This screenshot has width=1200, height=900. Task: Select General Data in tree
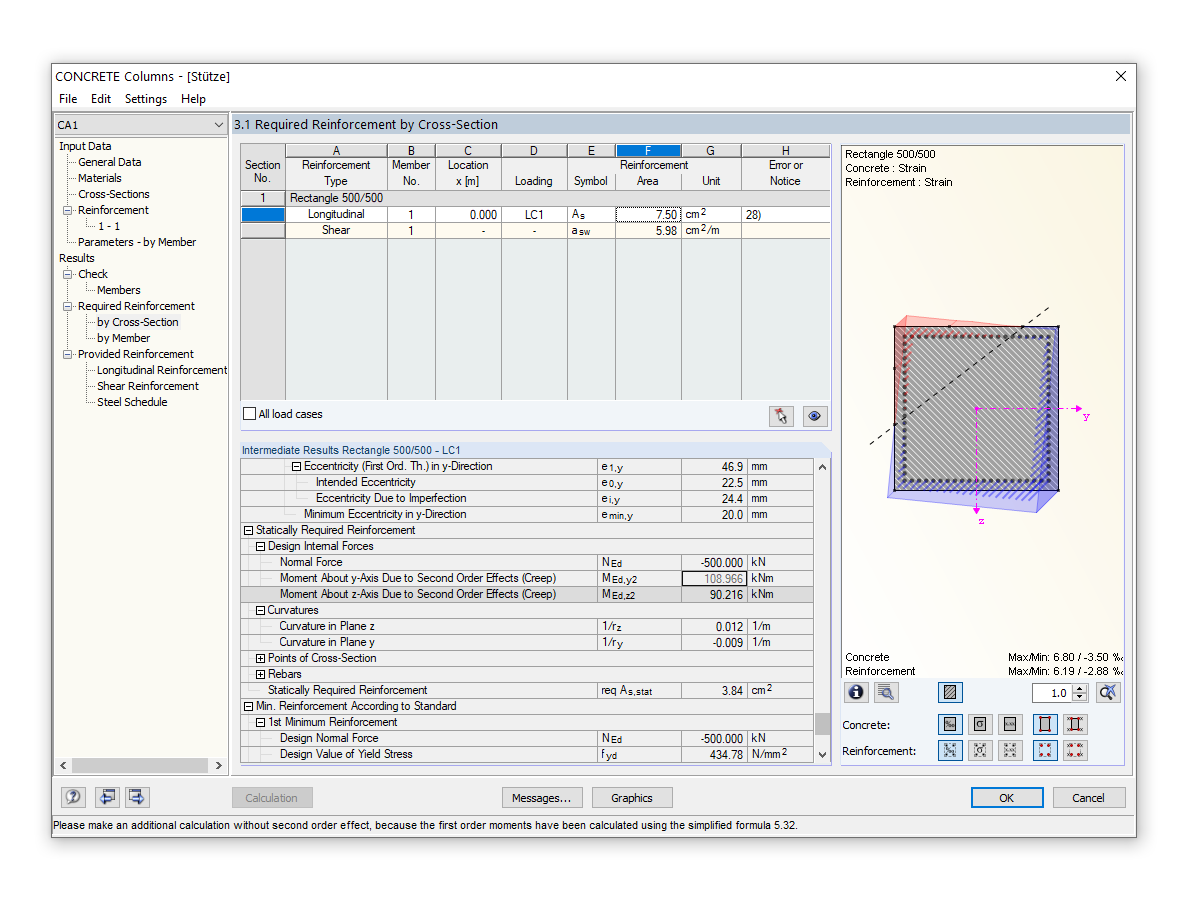pyautogui.click(x=110, y=162)
